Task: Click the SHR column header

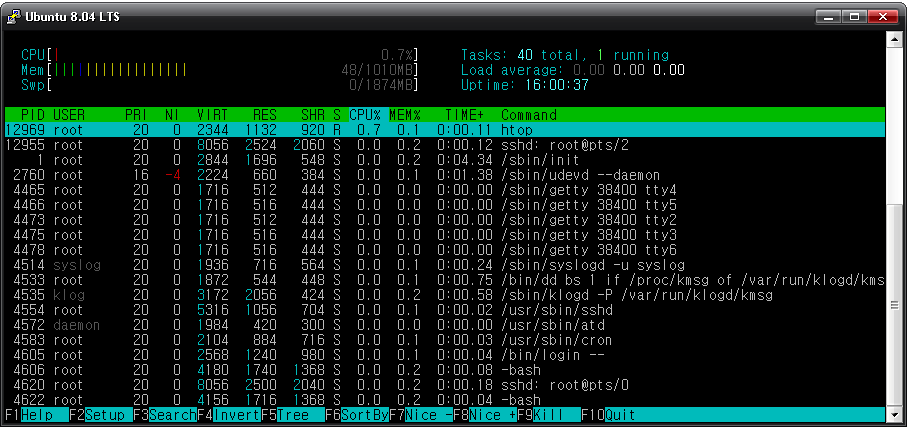Action: click(313, 115)
